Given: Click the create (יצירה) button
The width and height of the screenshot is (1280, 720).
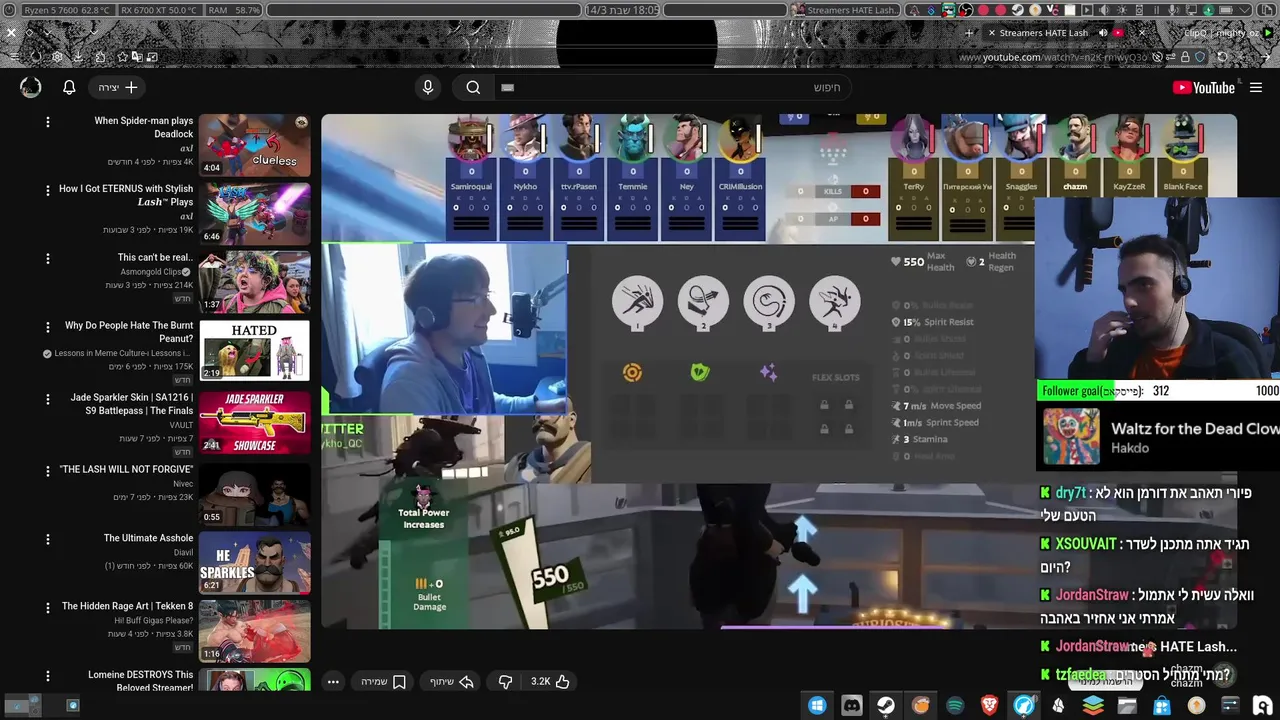Looking at the screenshot, I should (x=118, y=87).
